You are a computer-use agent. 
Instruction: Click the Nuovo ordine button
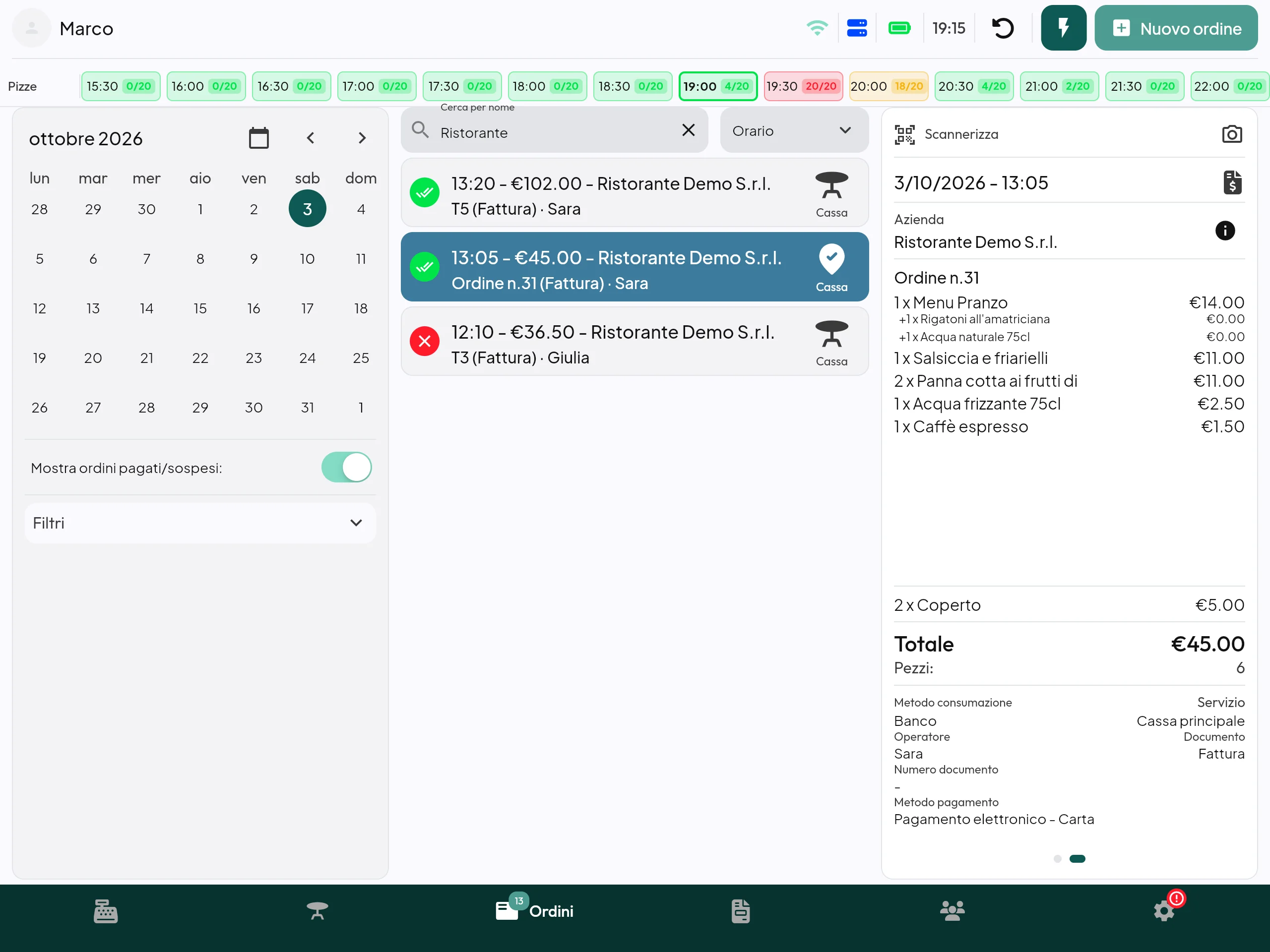point(1176,28)
